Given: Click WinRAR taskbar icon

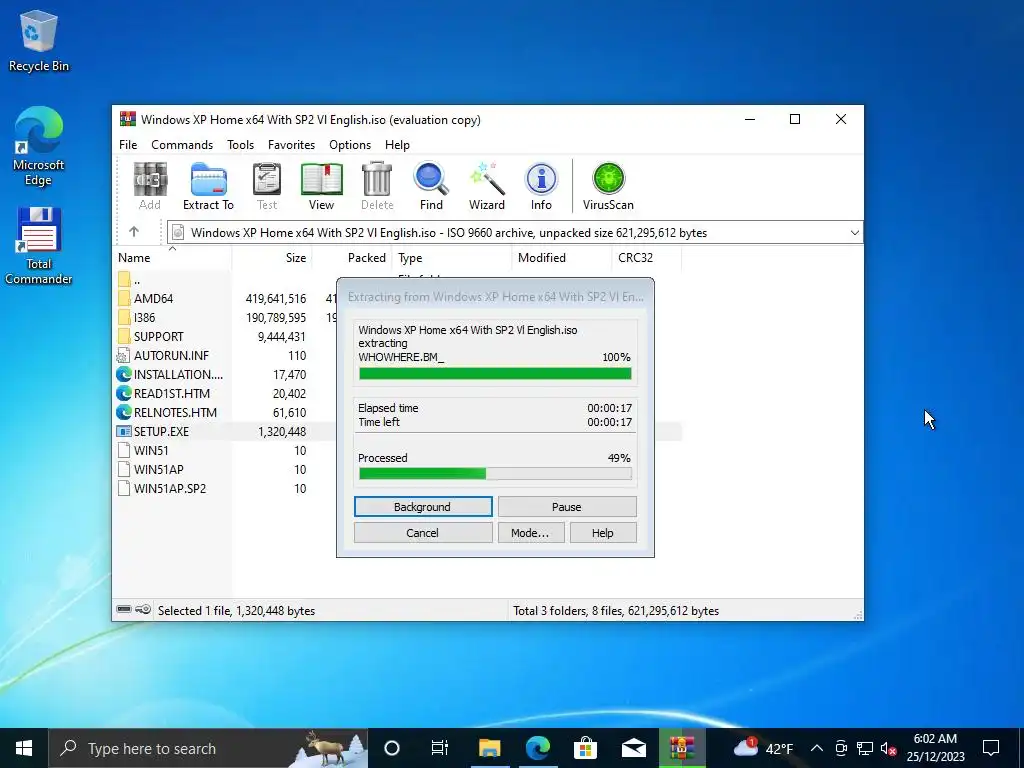Looking at the screenshot, I should (682, 748).
